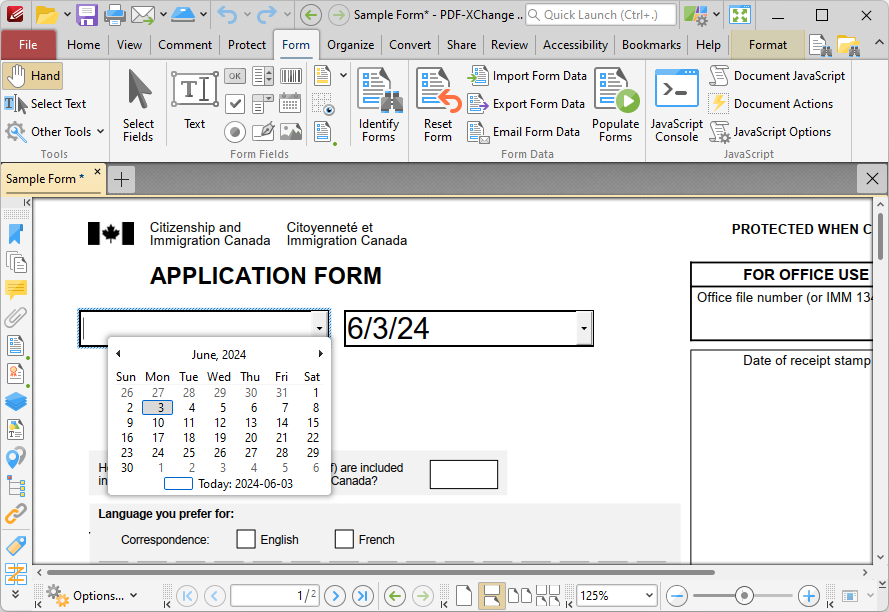The image size is (889, 612).
Task: Click the Undo arrow
Action: [227, 15]
